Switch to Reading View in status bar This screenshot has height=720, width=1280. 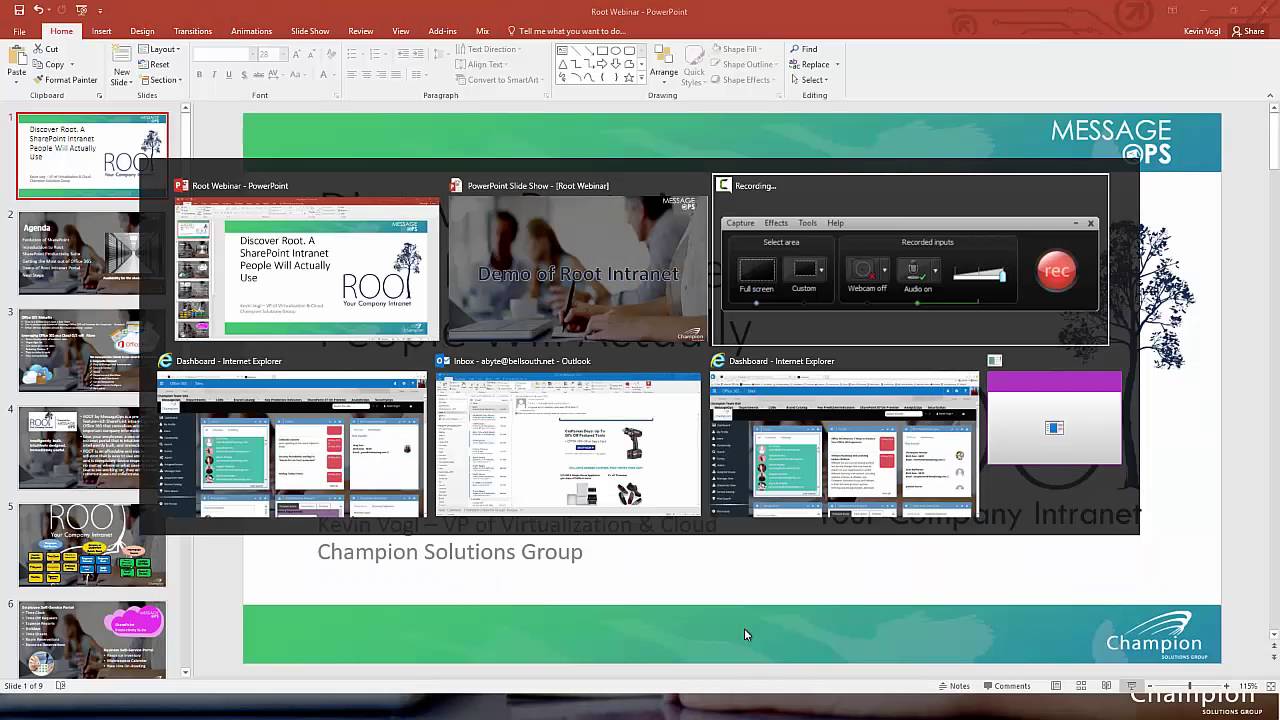pyautogui.click(x=1106, y=686)
